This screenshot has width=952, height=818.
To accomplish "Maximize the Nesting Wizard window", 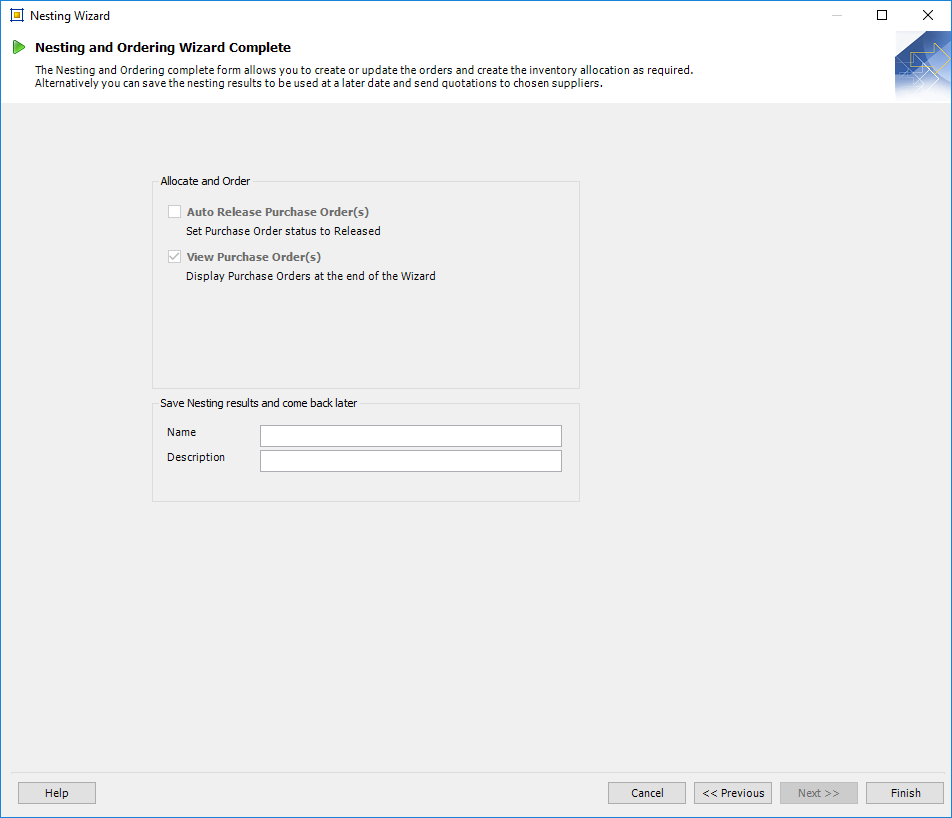I will tap(882, 16).
